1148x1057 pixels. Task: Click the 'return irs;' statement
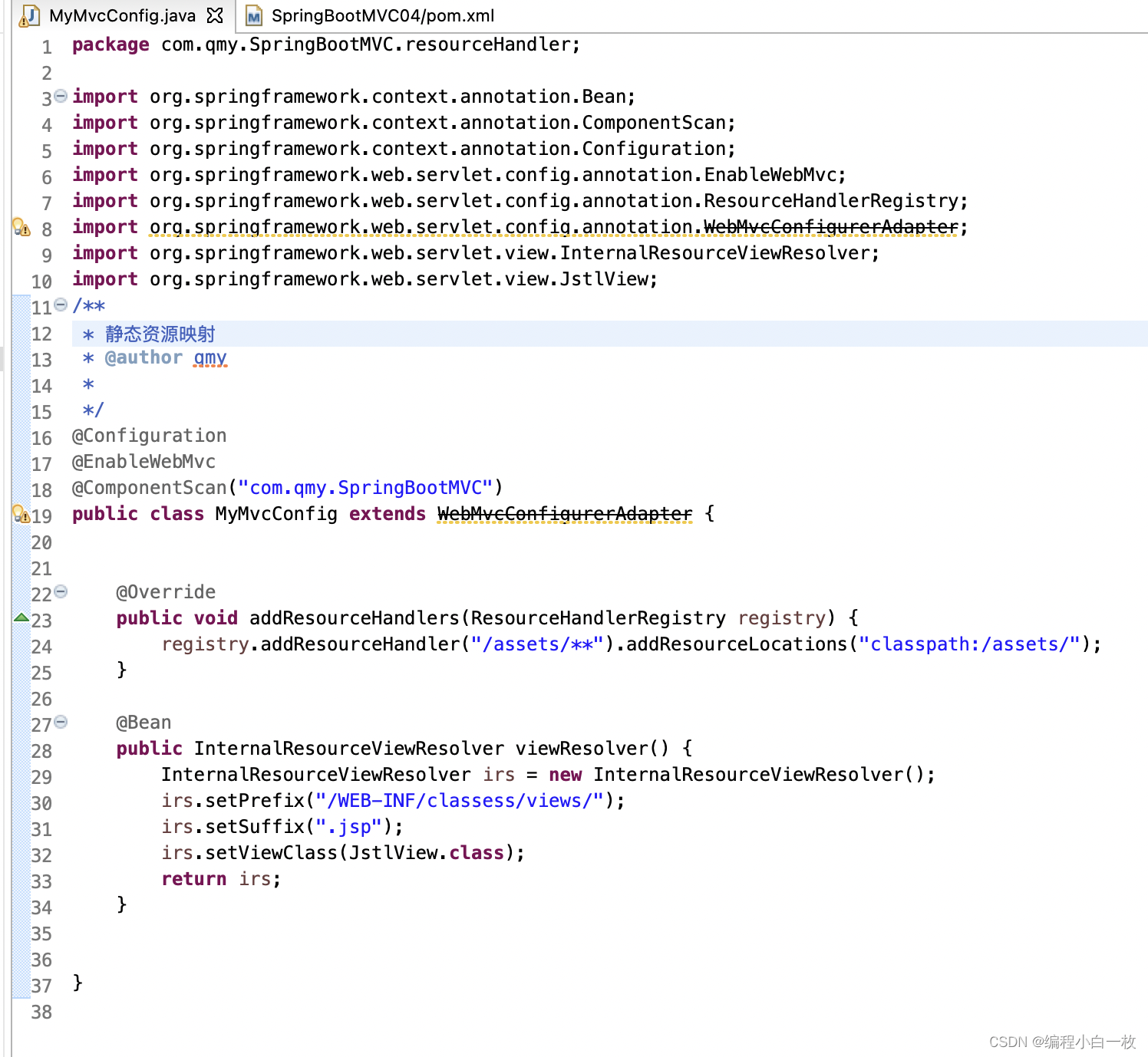tap(221, 879)
